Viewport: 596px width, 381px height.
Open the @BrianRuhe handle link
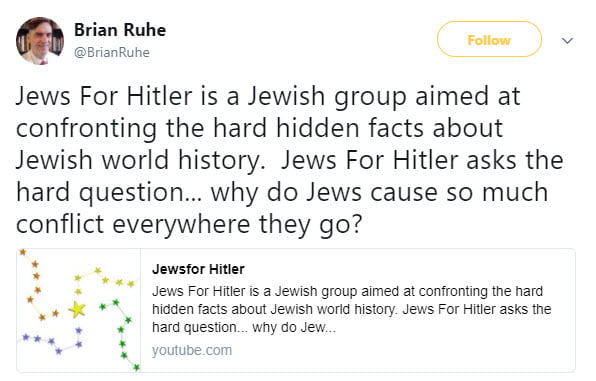[112, 52]
